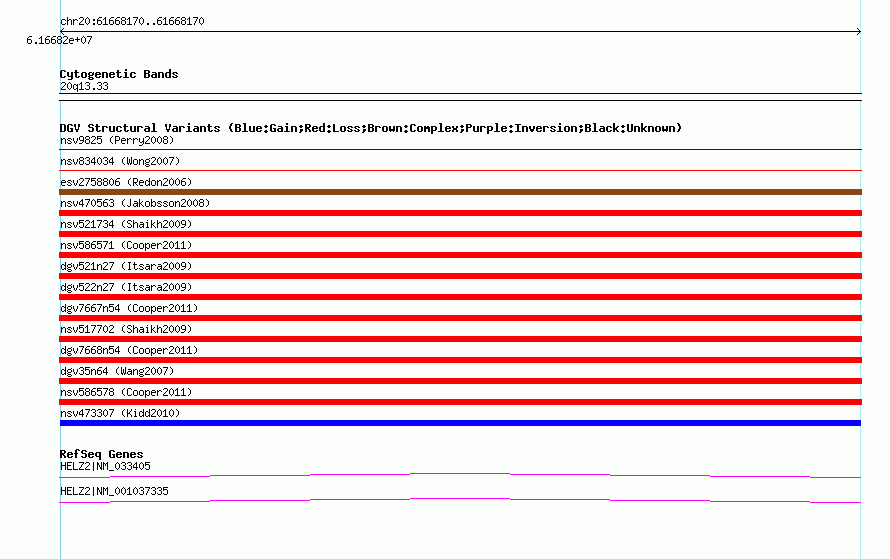Image resolution: width=890 pixels, height=559 pixels.
Task: Click the chr20:61668170..61668170 coordinate label
Action: click(x=132, y=21)
